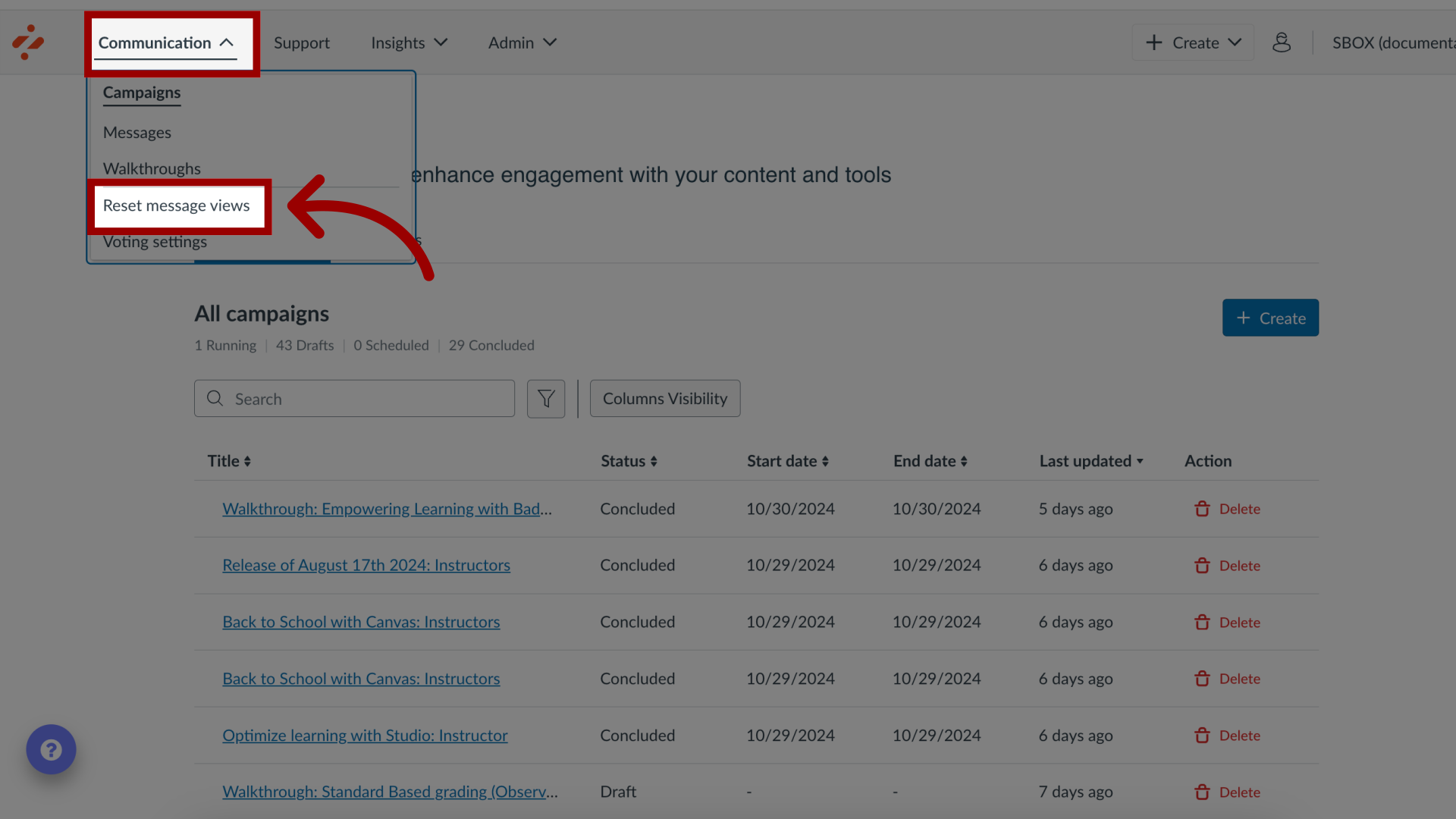Click the SBOX account name
Image resolution: width=1456 pixels, height=819 pixels.
[x=1394, y=43]
